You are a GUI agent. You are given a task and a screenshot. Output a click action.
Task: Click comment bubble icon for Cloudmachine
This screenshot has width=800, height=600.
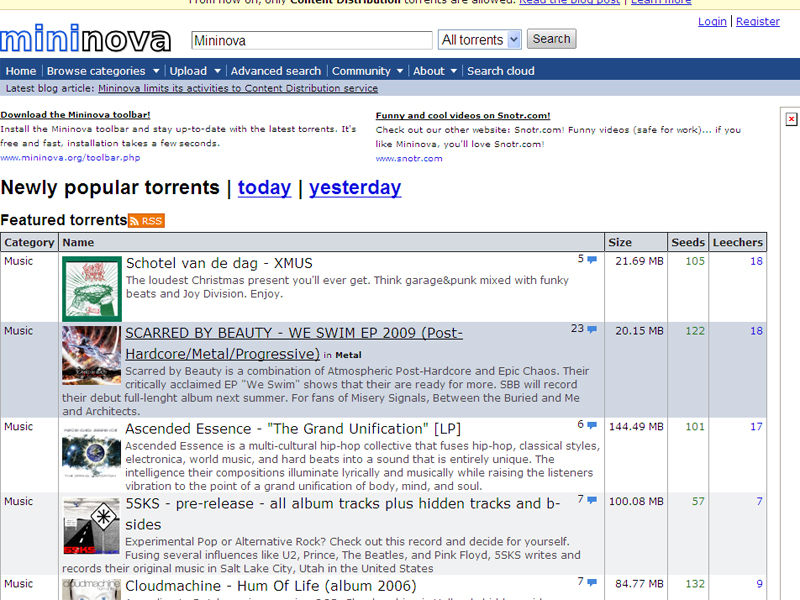(x=592, y=582)
